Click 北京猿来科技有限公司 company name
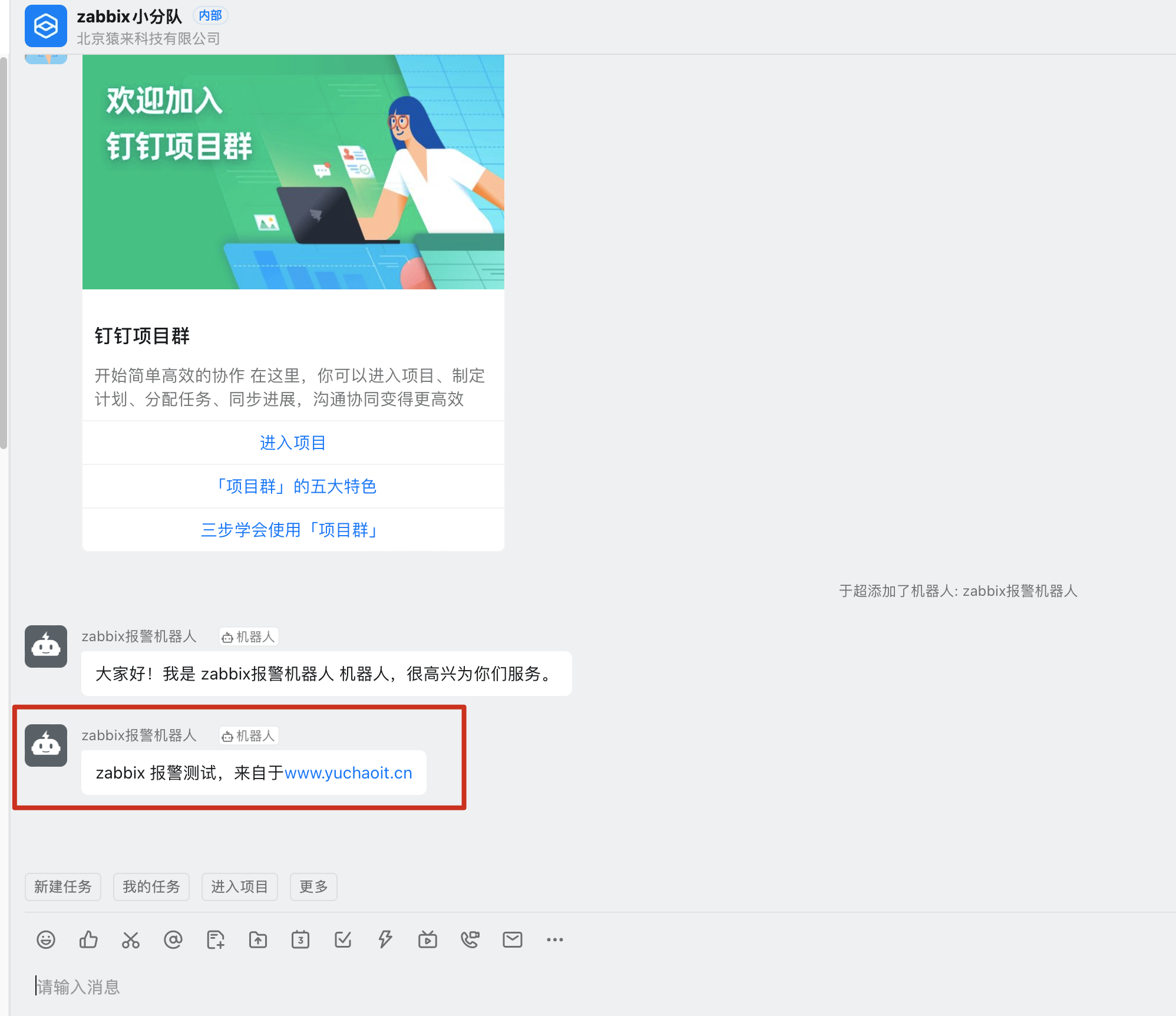This screenshot has height=1016, width=1176. [148, 39]
